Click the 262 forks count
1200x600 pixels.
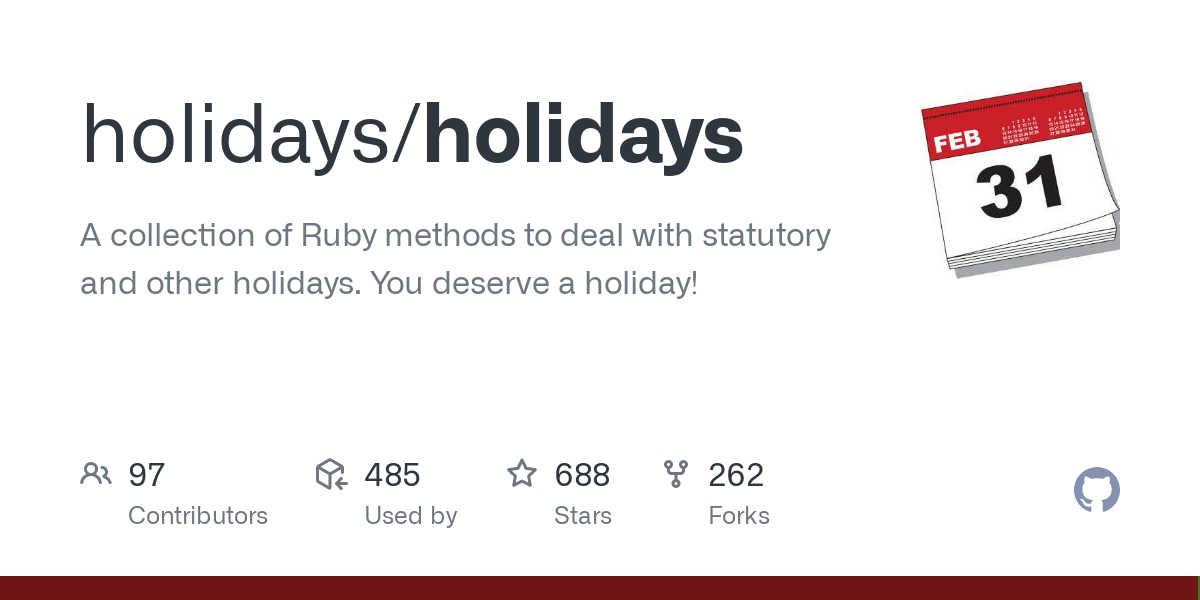(x=736, y=475)
